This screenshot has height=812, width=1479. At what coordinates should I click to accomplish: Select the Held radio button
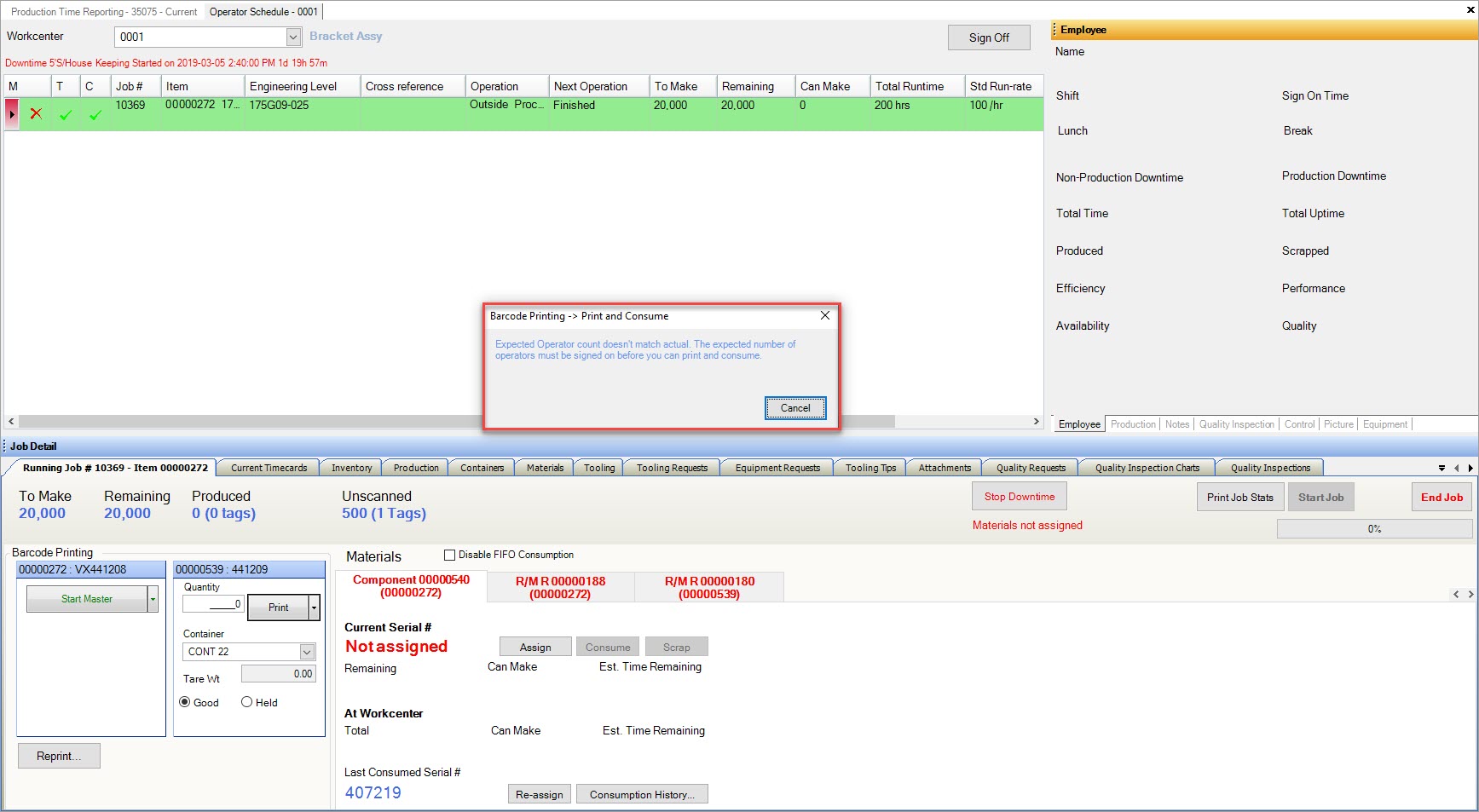click(x=247, y=702)
